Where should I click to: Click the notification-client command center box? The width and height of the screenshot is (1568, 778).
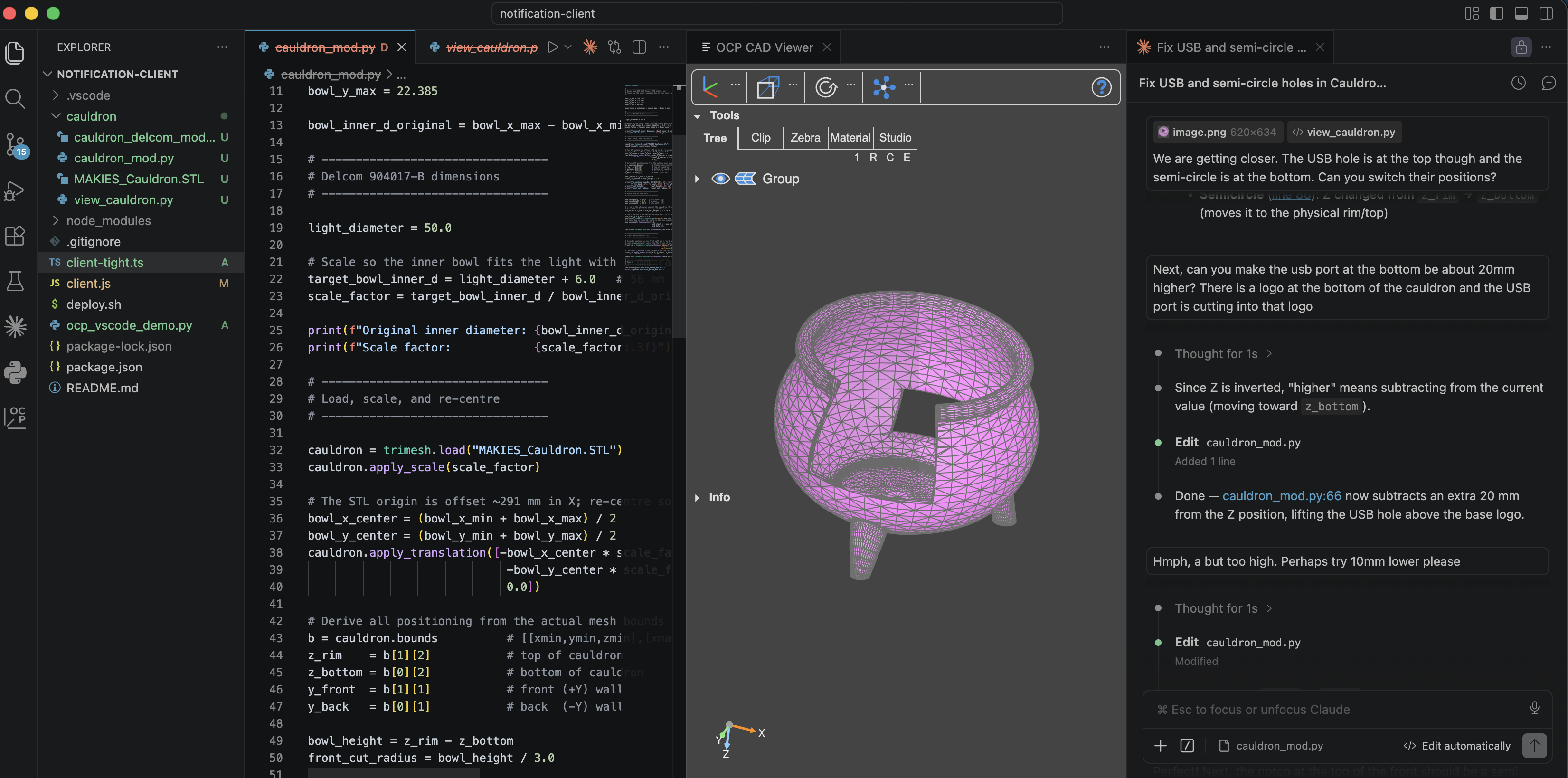[x=777, y=13]
